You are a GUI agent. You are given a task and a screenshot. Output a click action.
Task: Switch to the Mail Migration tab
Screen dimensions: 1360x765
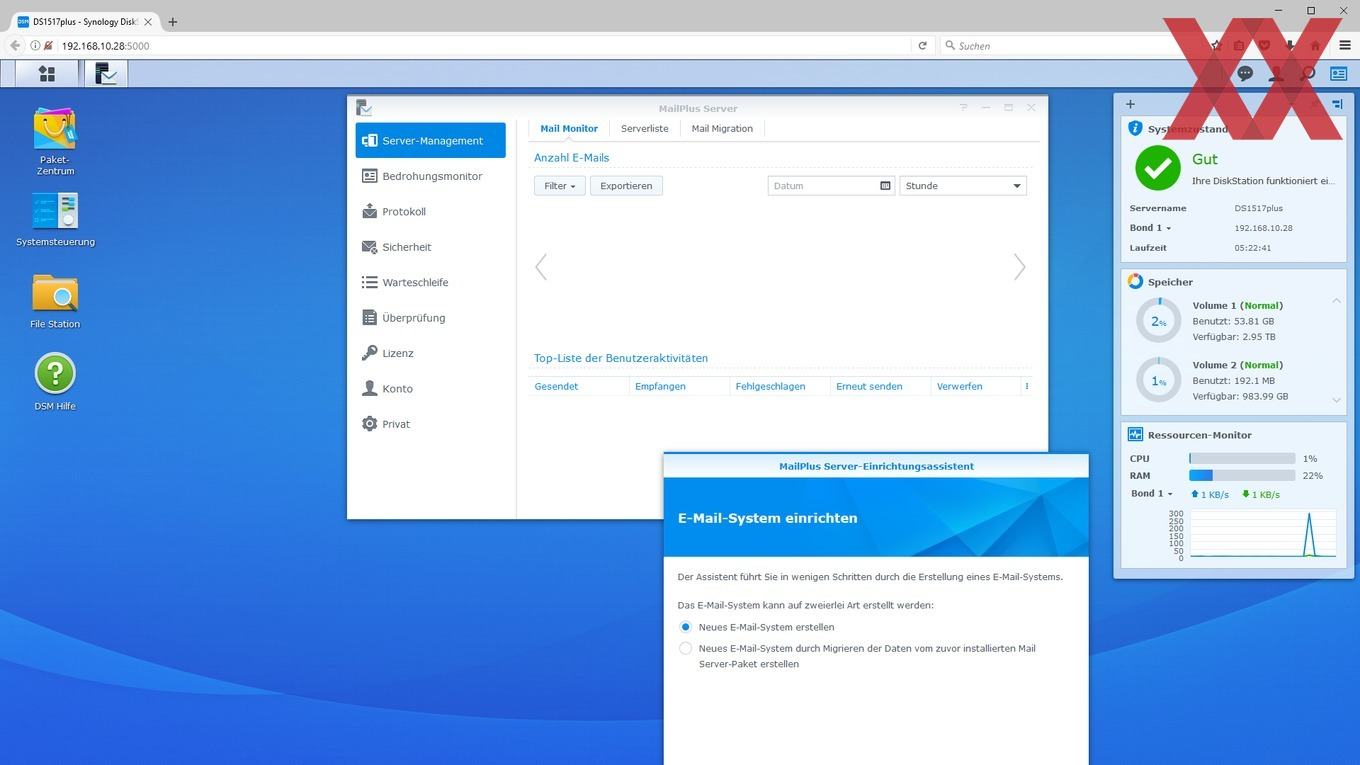(x=722, y=129)
